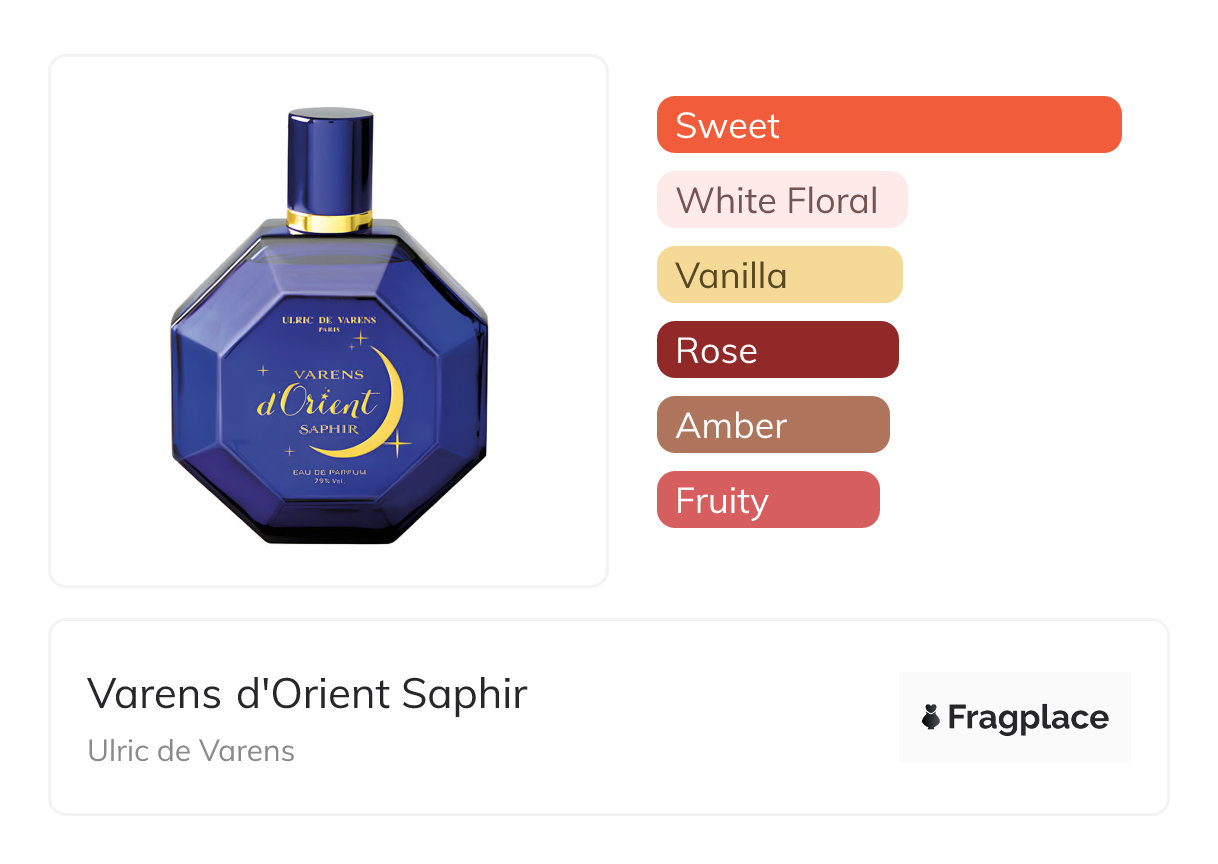Click the large star sparkle beside the moon
Image resolution: width=1218 pixels, height=864 pixels.
click(396, 441)
